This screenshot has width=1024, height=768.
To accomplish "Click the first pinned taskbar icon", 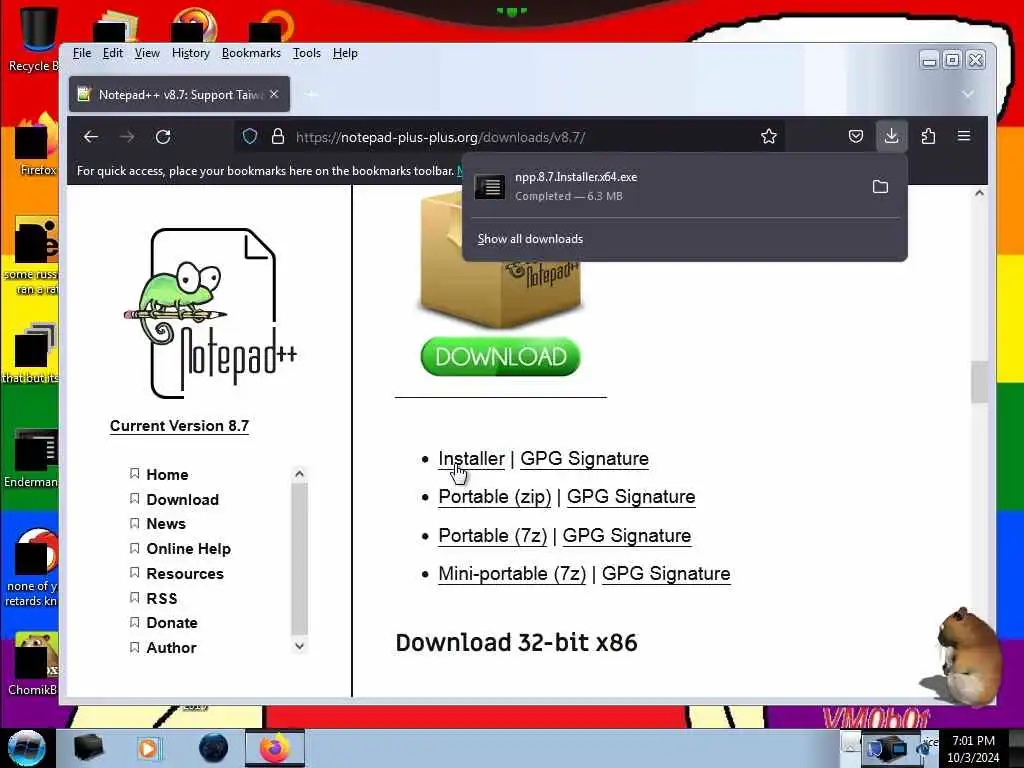I will pyautogui.click(x=88, y=748).
